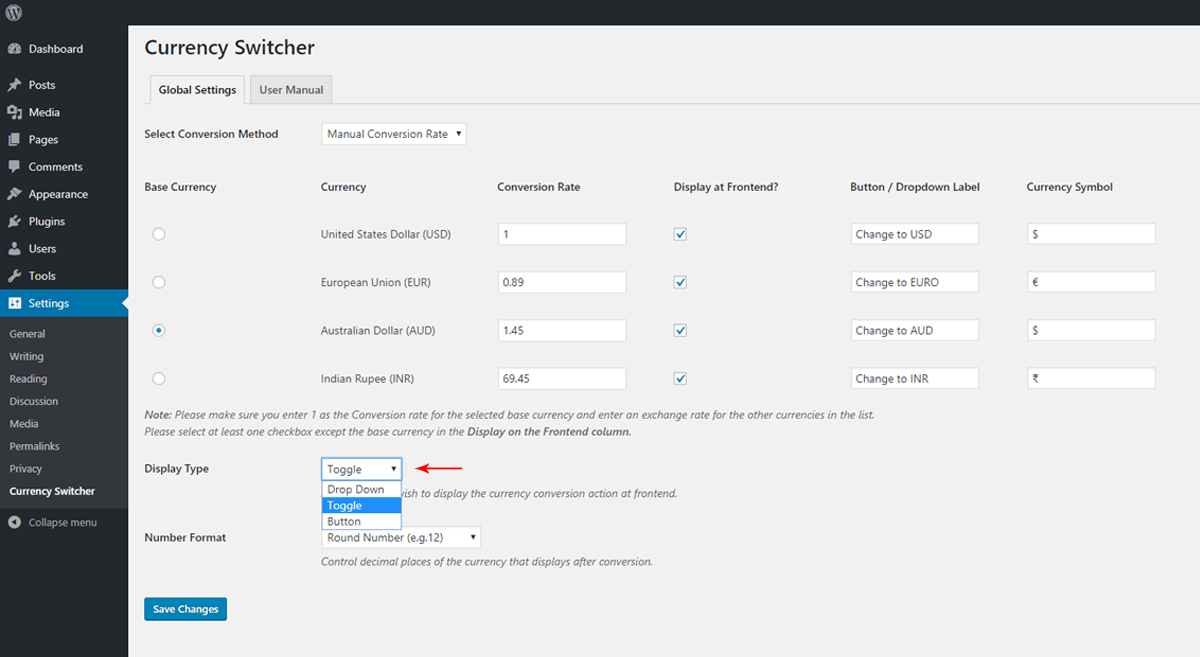Edit Change to INR label field
The image size is (1200, 657).
(915, 378)
